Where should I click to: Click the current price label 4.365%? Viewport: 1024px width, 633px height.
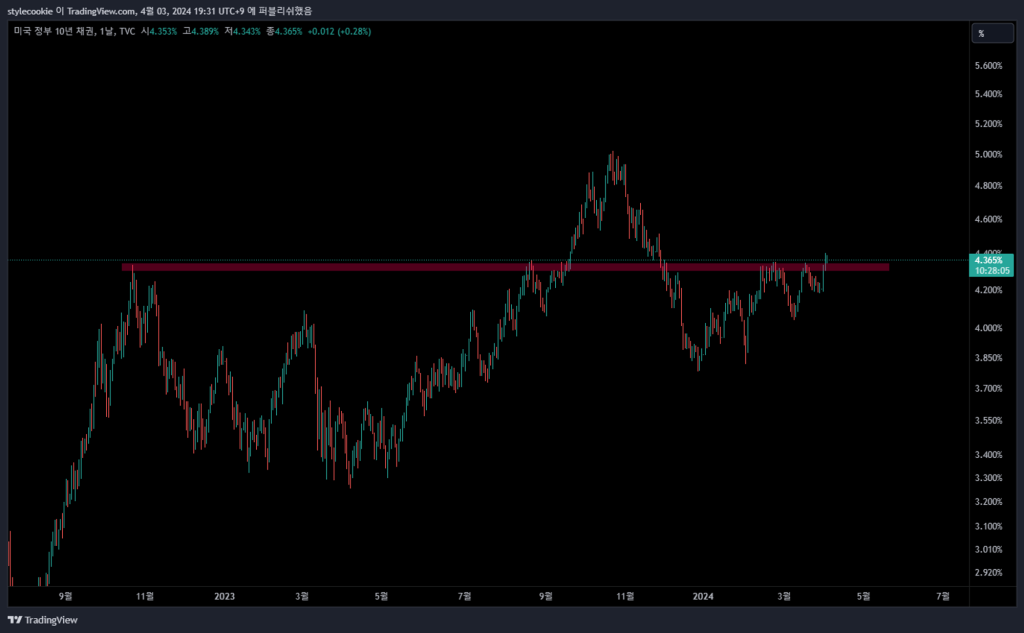click(987, 260)
